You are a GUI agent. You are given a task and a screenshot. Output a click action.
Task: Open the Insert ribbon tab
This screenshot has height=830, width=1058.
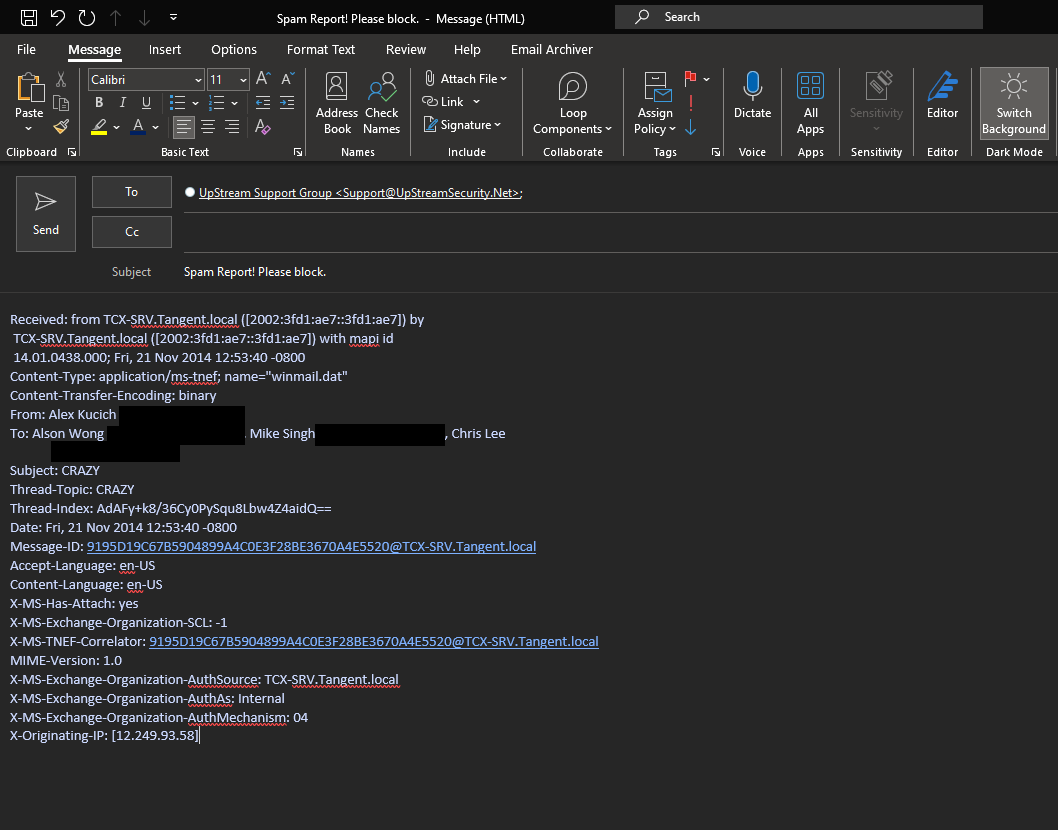tap(165, 50)
